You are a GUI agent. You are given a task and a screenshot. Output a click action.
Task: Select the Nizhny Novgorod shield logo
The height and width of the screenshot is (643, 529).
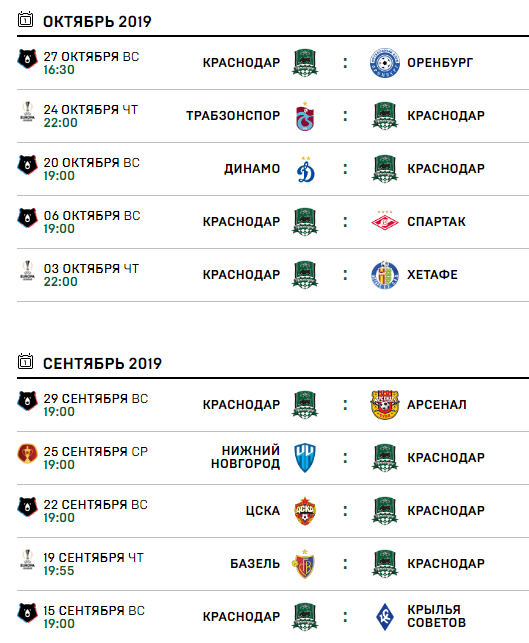pos(305,458)
